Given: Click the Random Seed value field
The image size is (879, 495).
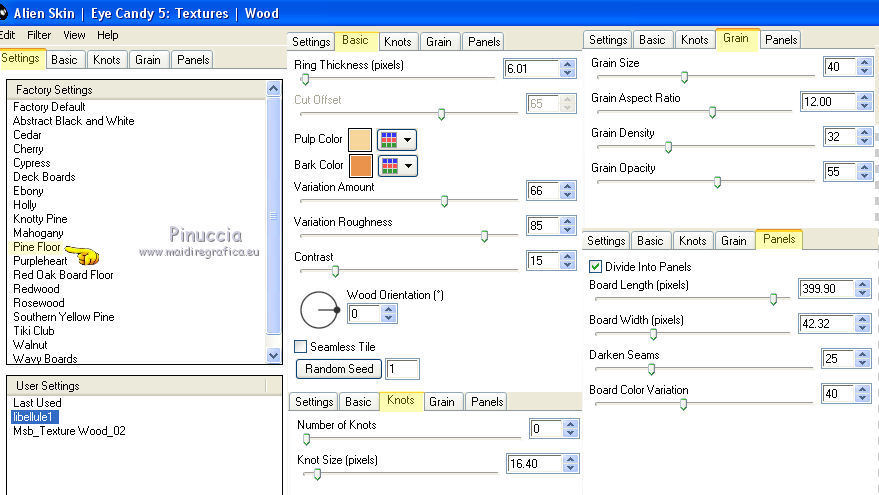Looking at the screenshot, I should pyautogui.click(x=402, y=369).
